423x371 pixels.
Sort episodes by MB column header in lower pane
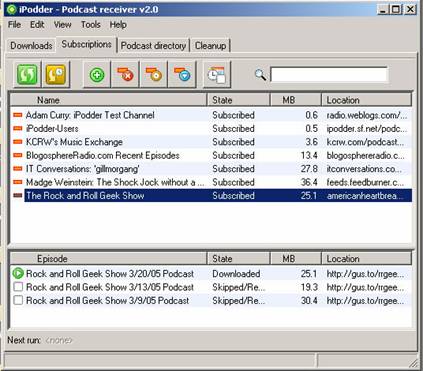(295, 259)
